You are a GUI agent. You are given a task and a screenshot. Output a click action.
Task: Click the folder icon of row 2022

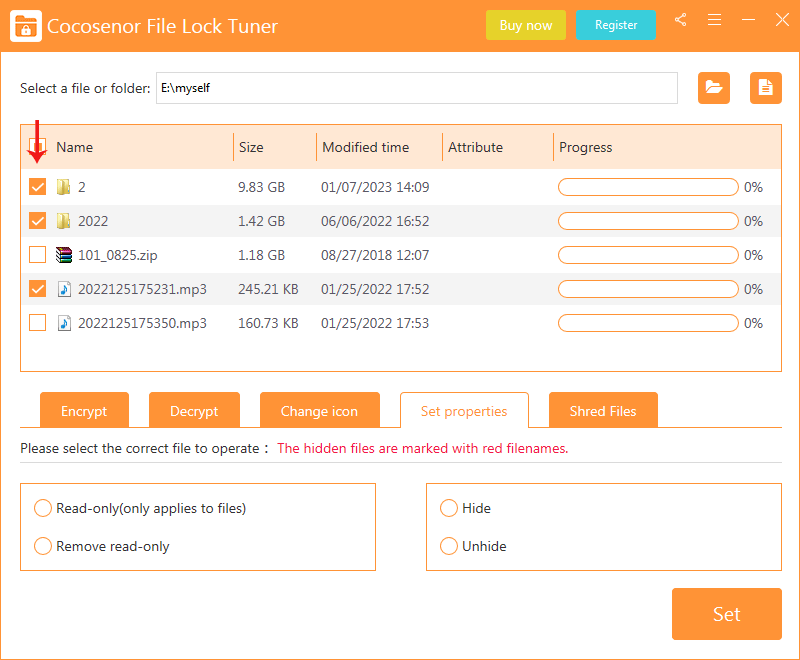point(63,221)
